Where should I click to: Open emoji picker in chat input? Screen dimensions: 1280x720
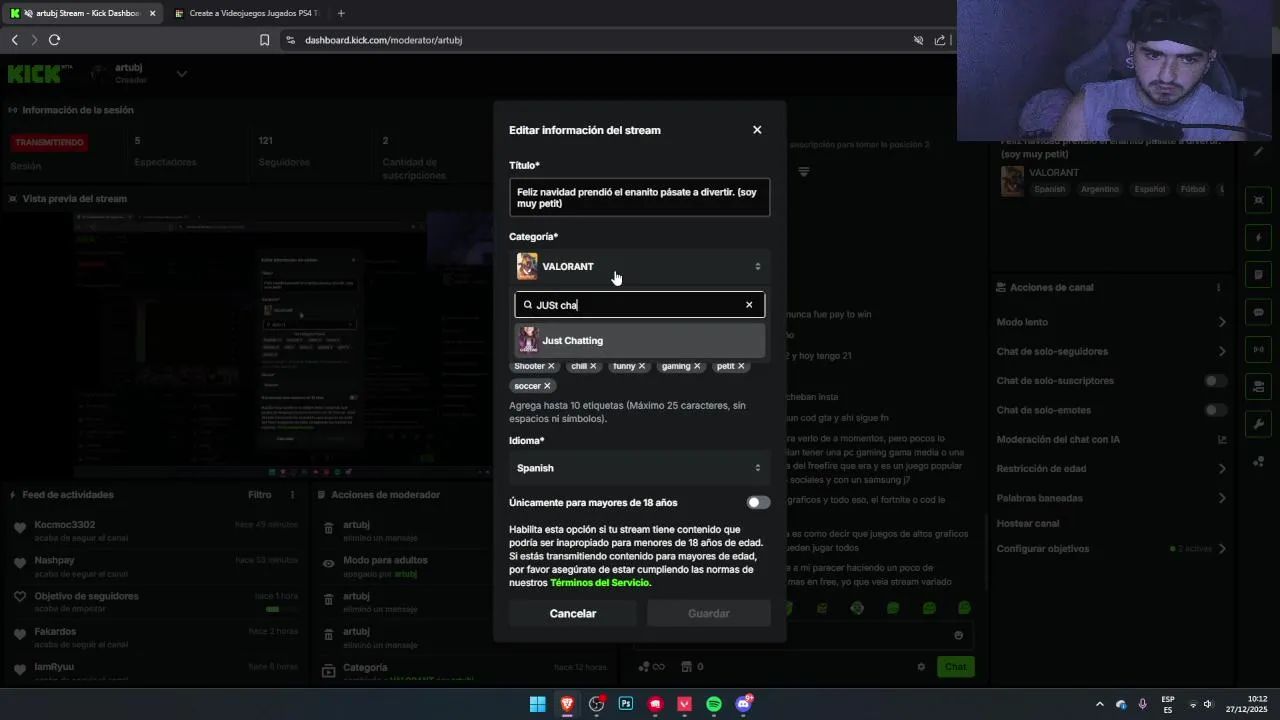click(x=959, y=635)
